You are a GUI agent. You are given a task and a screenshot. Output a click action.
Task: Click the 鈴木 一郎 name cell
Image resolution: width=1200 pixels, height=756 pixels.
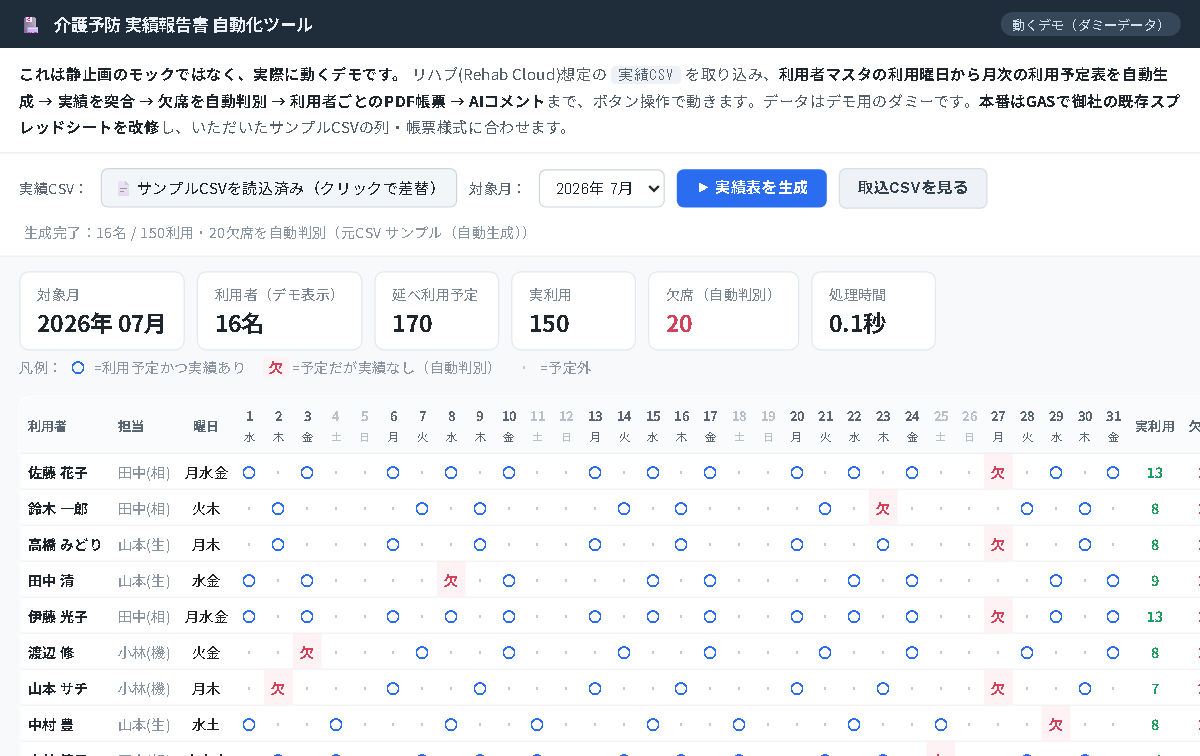(58, 509)
